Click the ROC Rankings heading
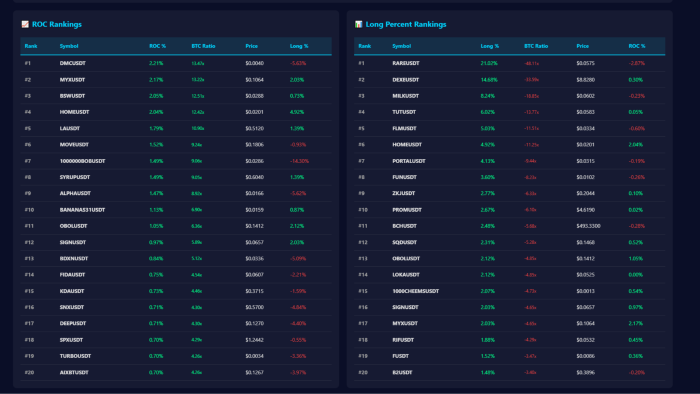700x394 pixels. click(x=57, y=25)
